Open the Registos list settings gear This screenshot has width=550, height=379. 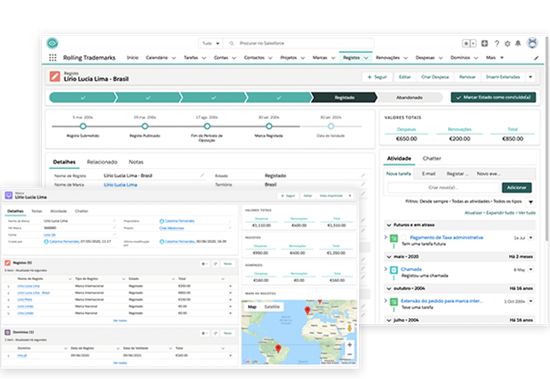tap(204, 264)
